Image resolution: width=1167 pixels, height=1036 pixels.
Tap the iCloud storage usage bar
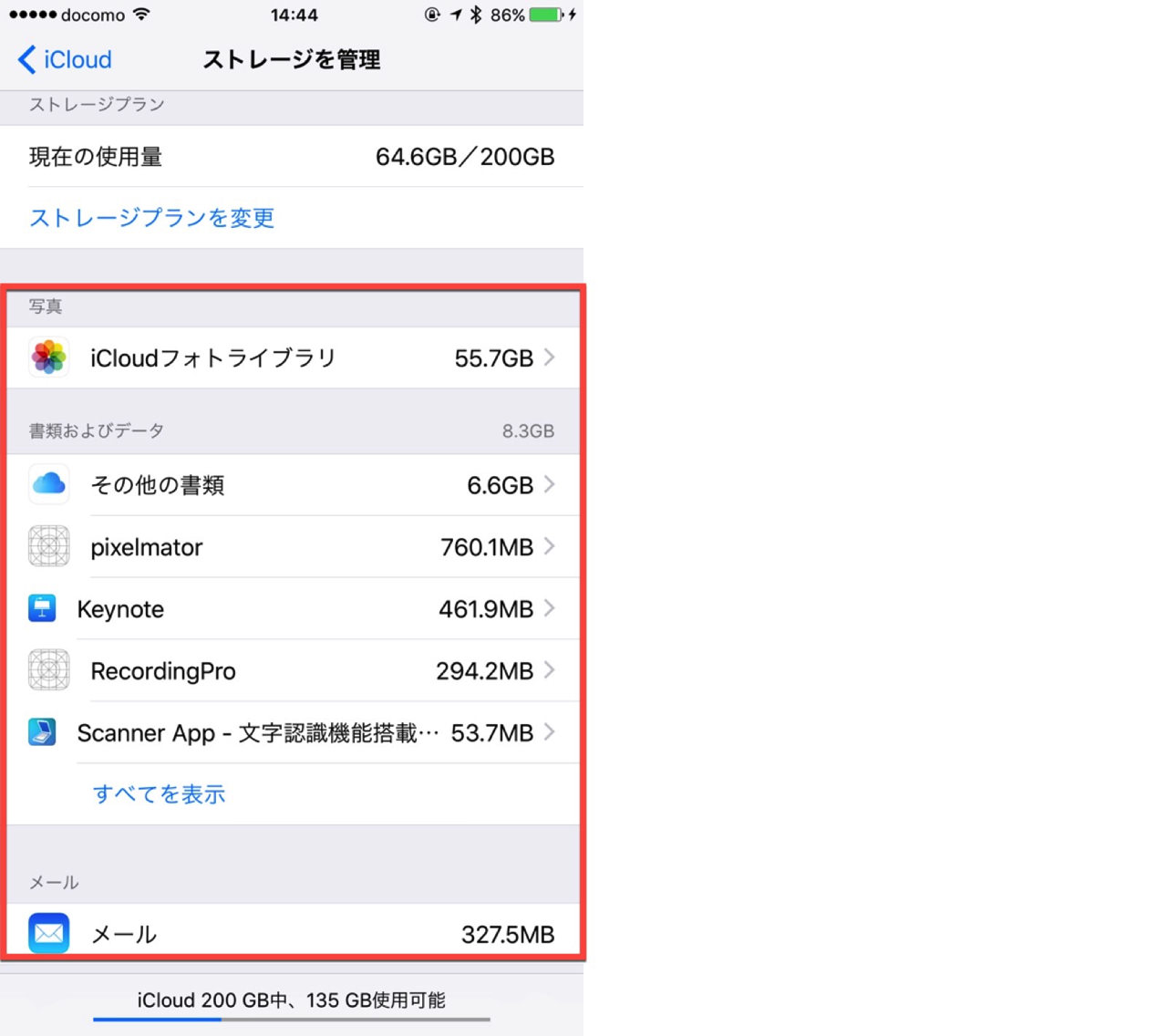[x=292, y=1020]
